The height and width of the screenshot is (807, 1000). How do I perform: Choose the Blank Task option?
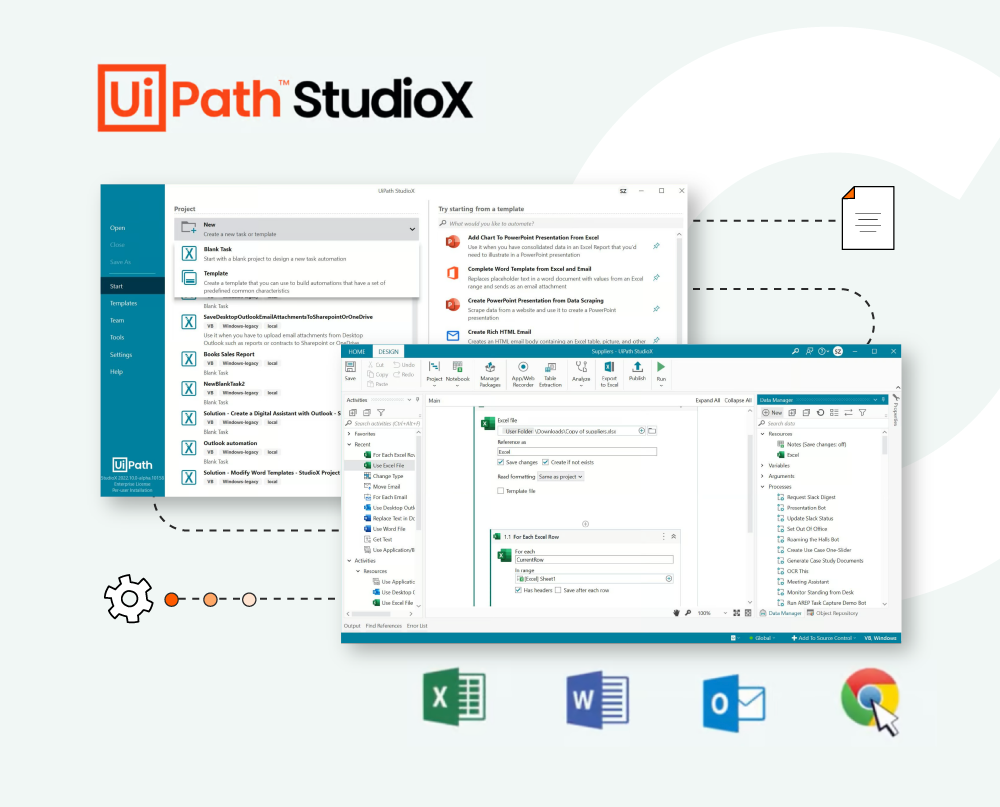point(297,254)
